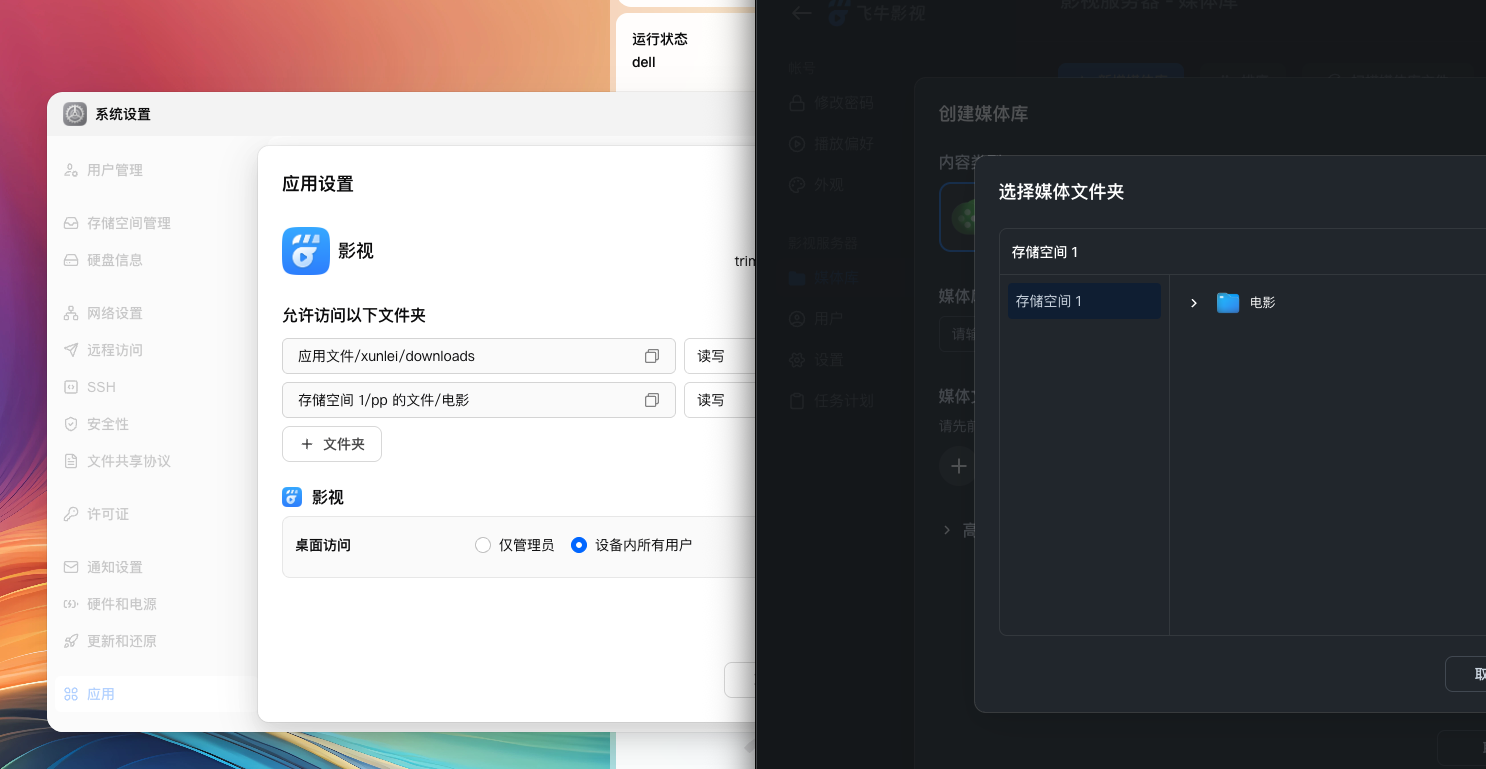Expand the advanced section chevron in 创建媒体库
This screenshot has height=769, width=1486.
click(x=947, y=530)
